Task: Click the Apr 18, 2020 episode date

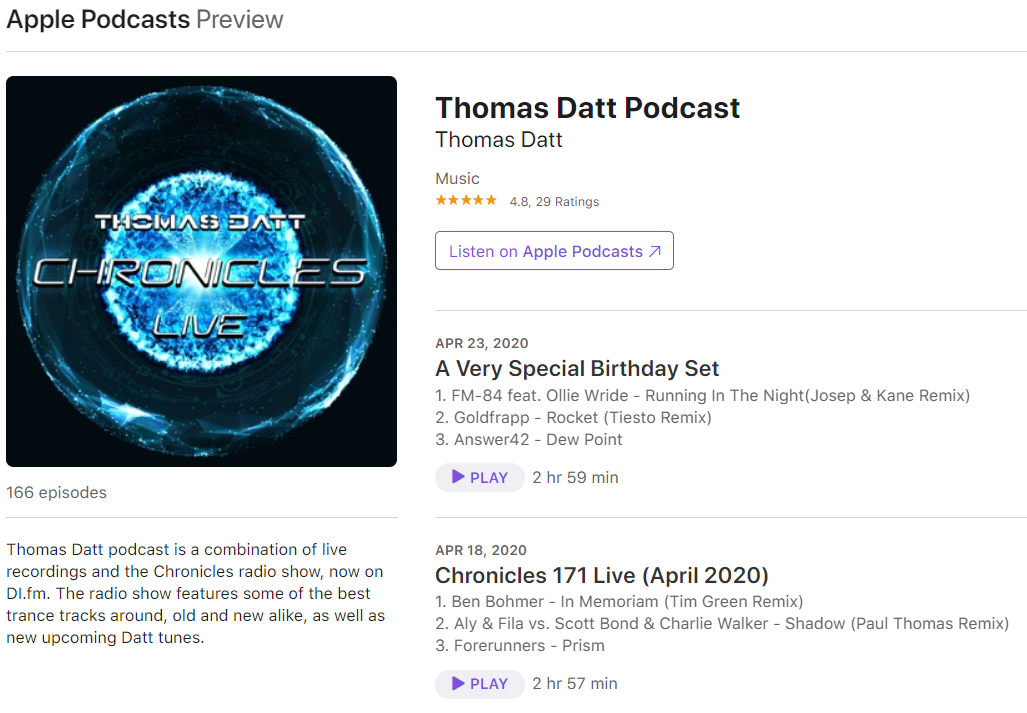Action: point(481,550)
